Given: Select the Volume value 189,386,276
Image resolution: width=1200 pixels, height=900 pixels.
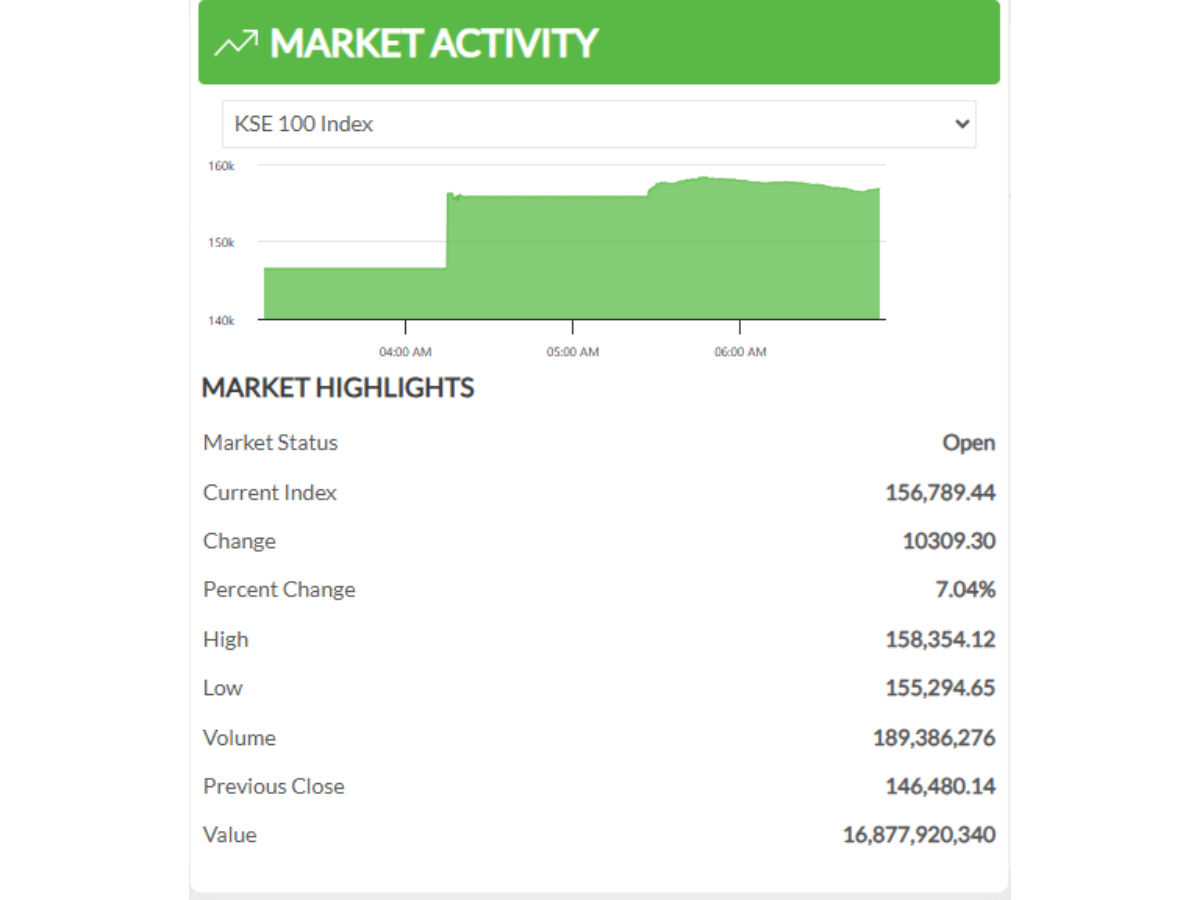Looking at the screenshot, I should pyautogui.click(x=934, y=738).
